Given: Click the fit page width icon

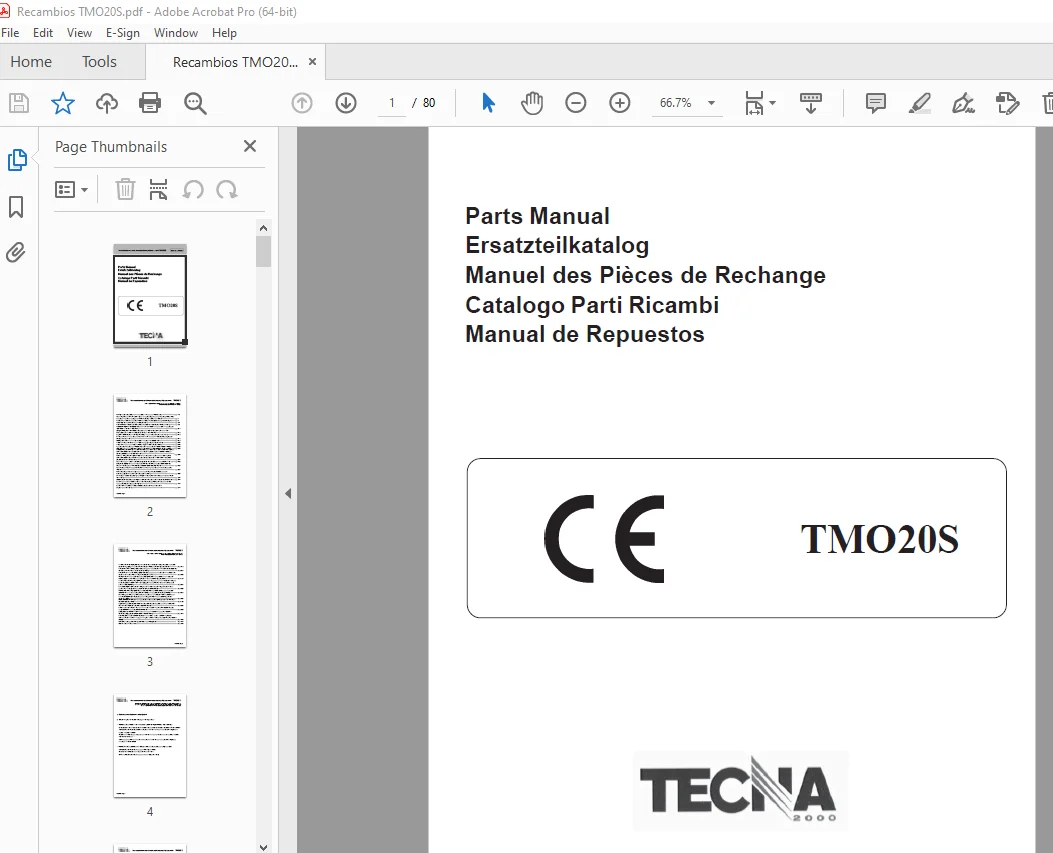Looking at the screenshot, I should [x=754, y=103].
